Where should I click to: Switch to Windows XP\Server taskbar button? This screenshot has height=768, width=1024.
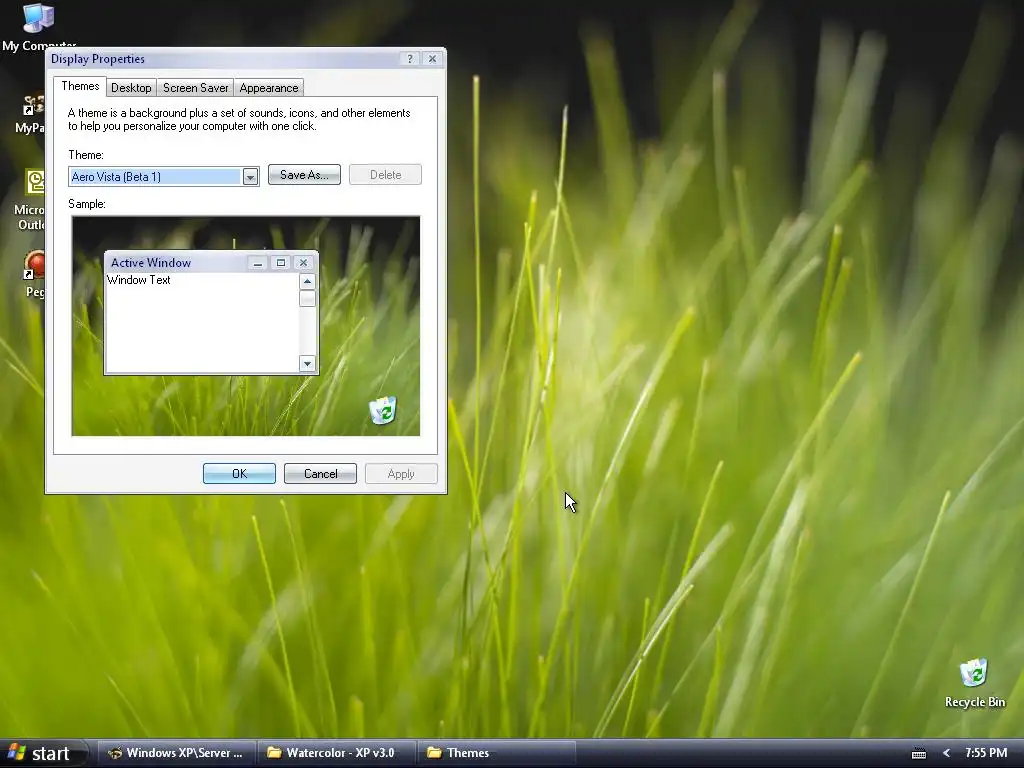point(176,753)
